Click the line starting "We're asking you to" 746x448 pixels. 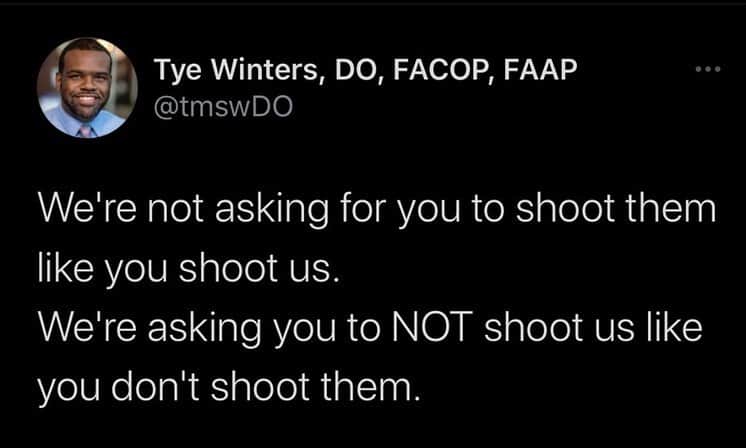tap(370, 328)
